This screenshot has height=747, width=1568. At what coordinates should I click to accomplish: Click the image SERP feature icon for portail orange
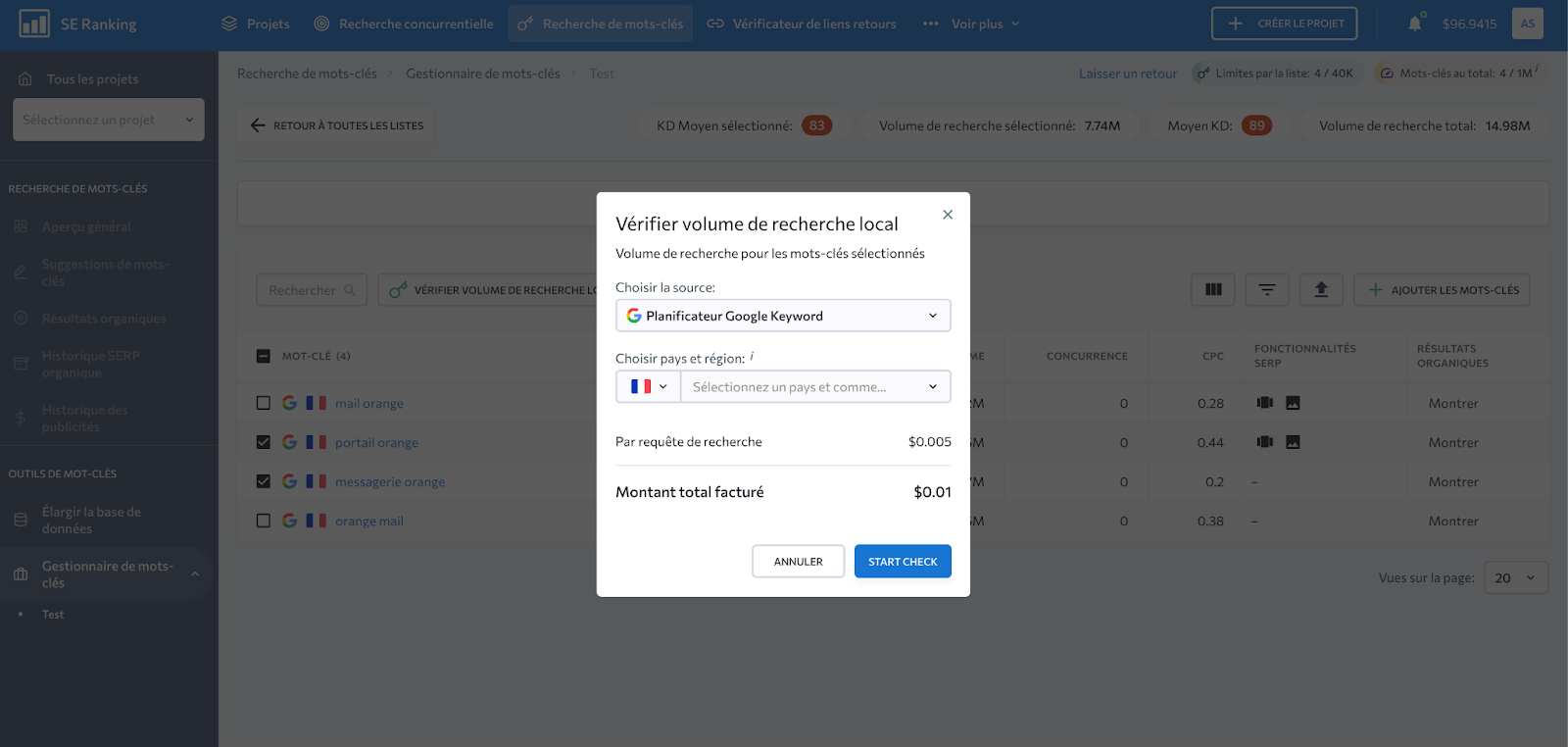click(x=1293, y=442)
